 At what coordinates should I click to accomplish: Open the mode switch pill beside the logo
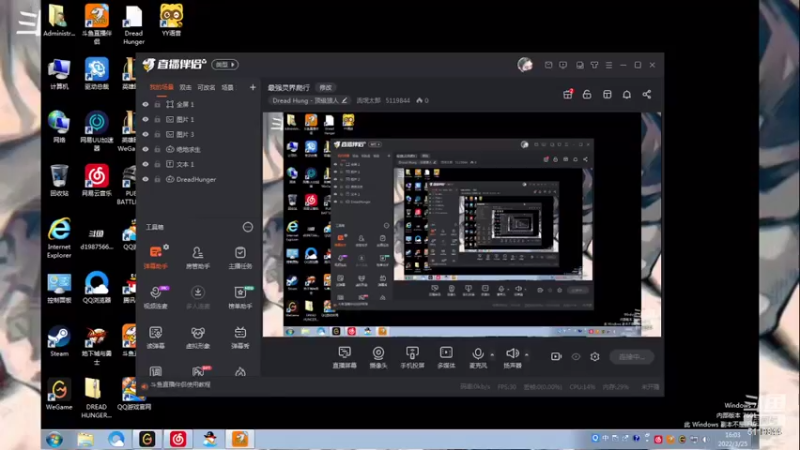pos(225,65)
